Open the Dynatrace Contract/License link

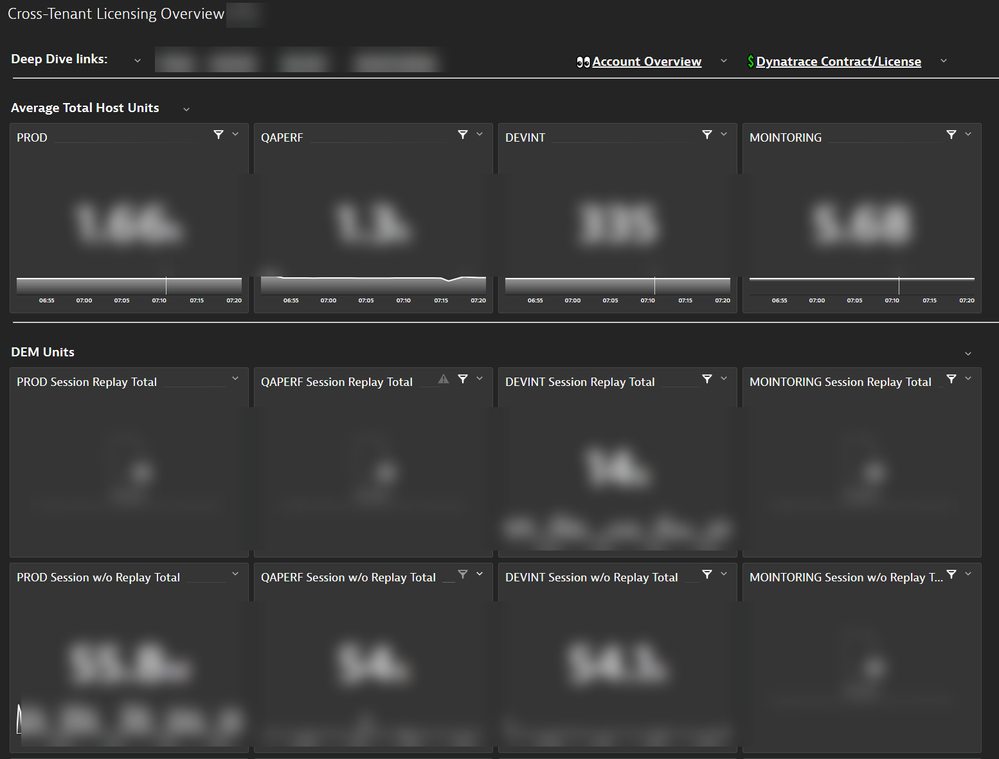click(838, 62)
